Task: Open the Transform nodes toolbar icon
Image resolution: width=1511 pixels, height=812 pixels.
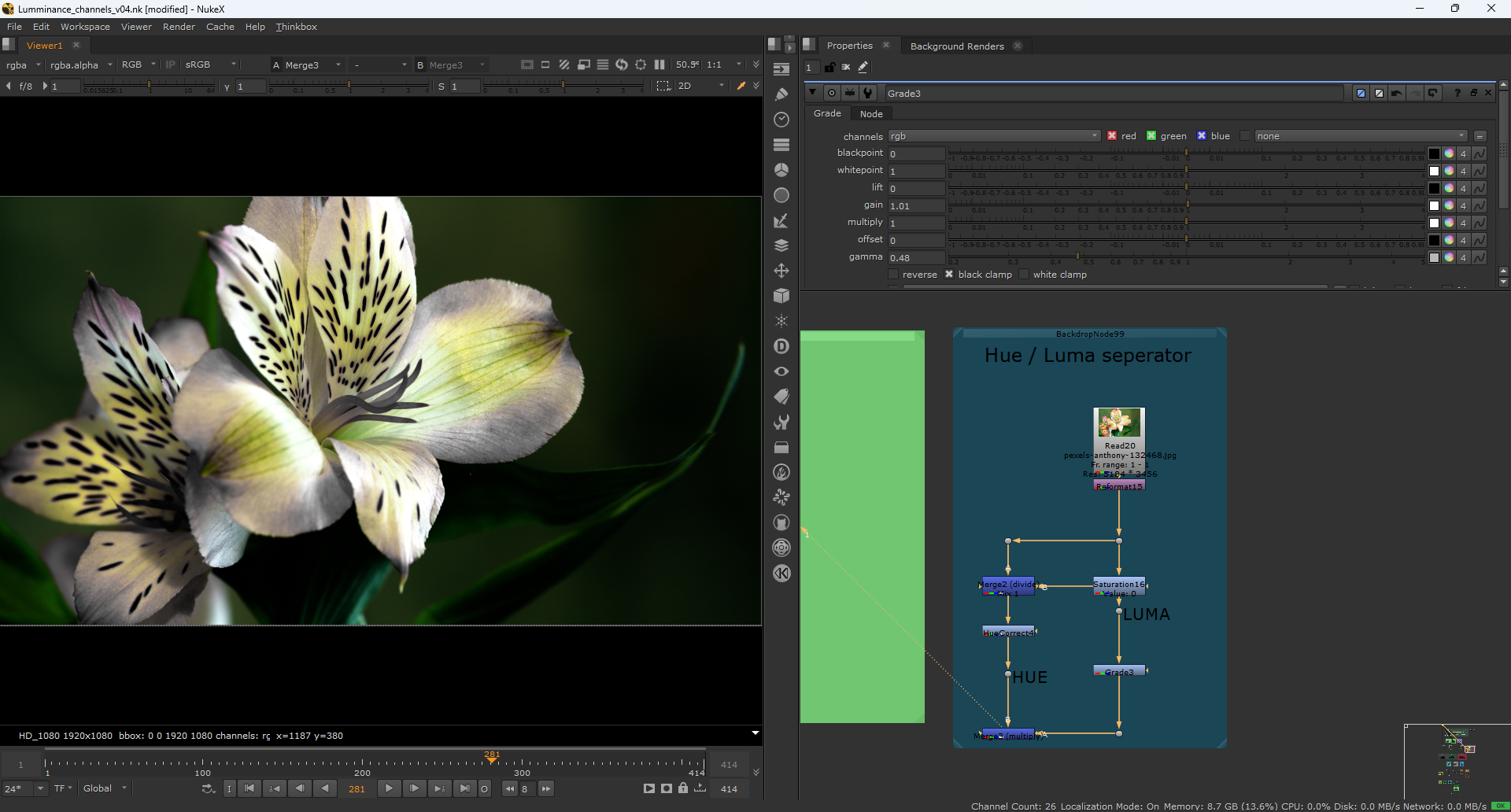Action: [x=781, y=271]
